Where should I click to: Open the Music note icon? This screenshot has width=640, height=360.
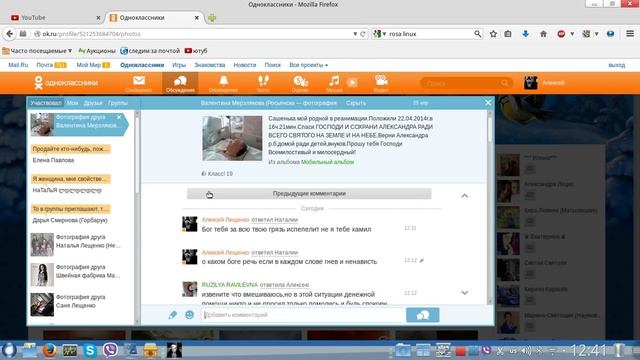click(334, 83)
